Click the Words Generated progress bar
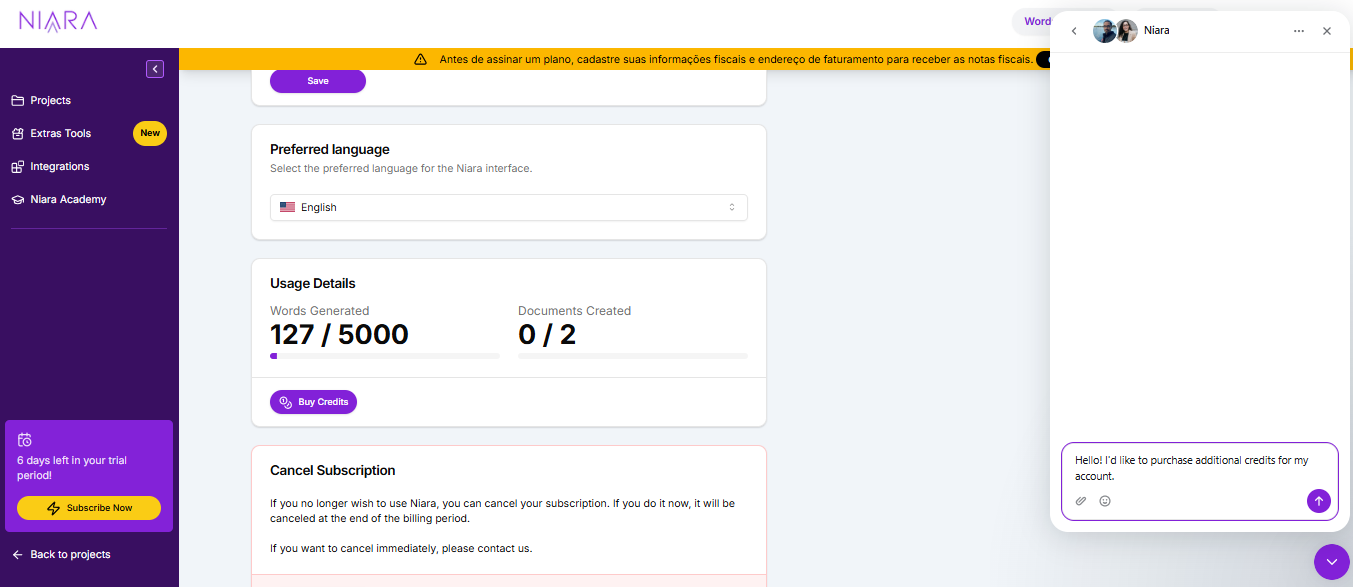The image size is (1353, 587). (x=384, y=355)
